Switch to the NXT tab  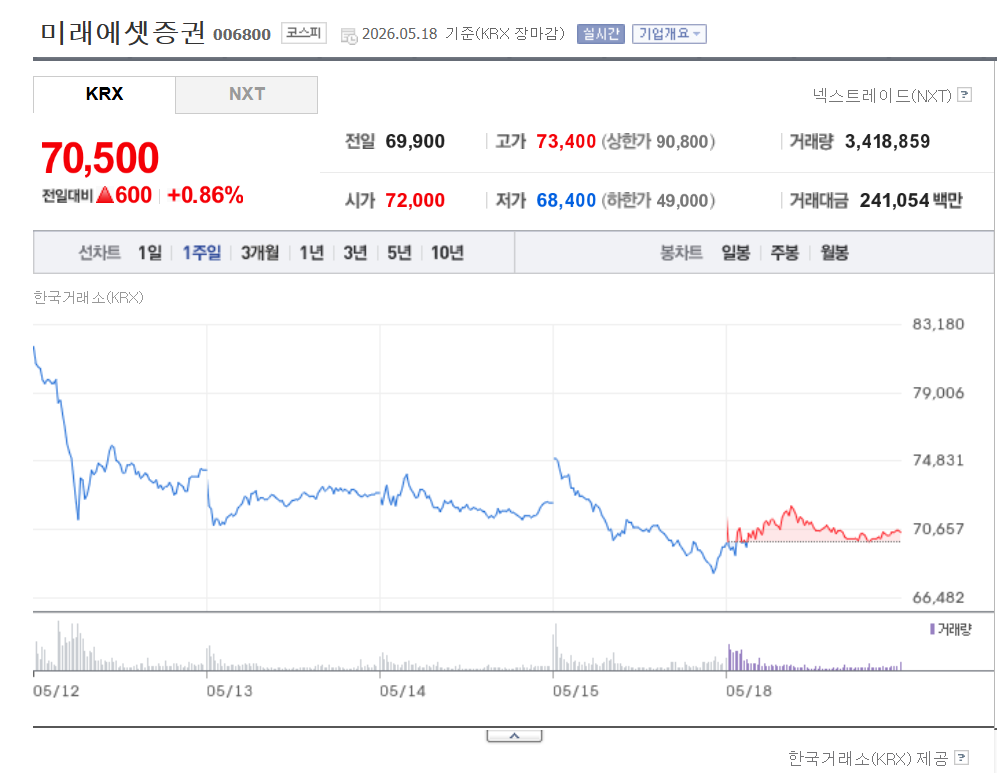[x=247, y=95]
